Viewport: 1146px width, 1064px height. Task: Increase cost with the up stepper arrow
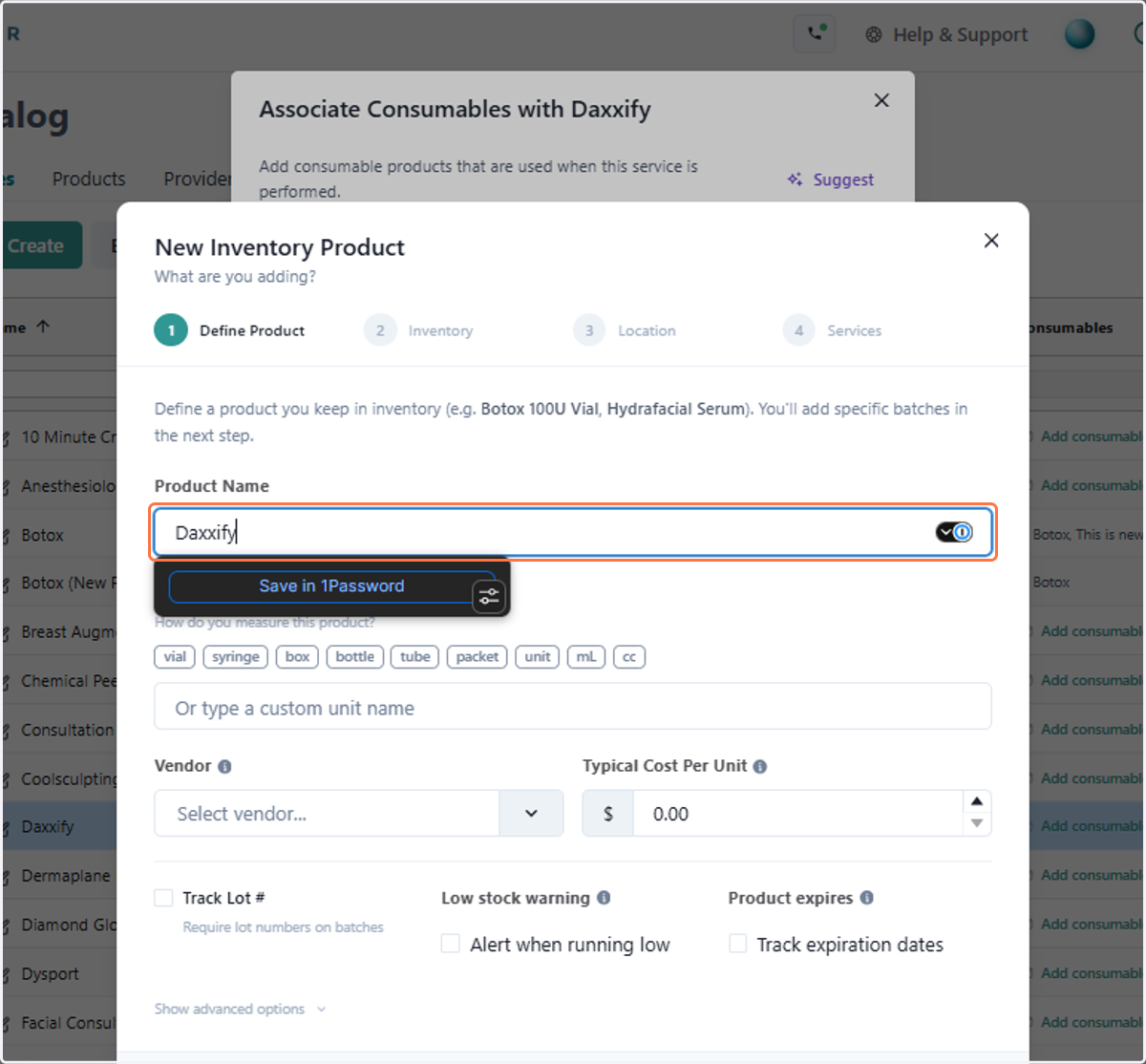coord(977,801)
